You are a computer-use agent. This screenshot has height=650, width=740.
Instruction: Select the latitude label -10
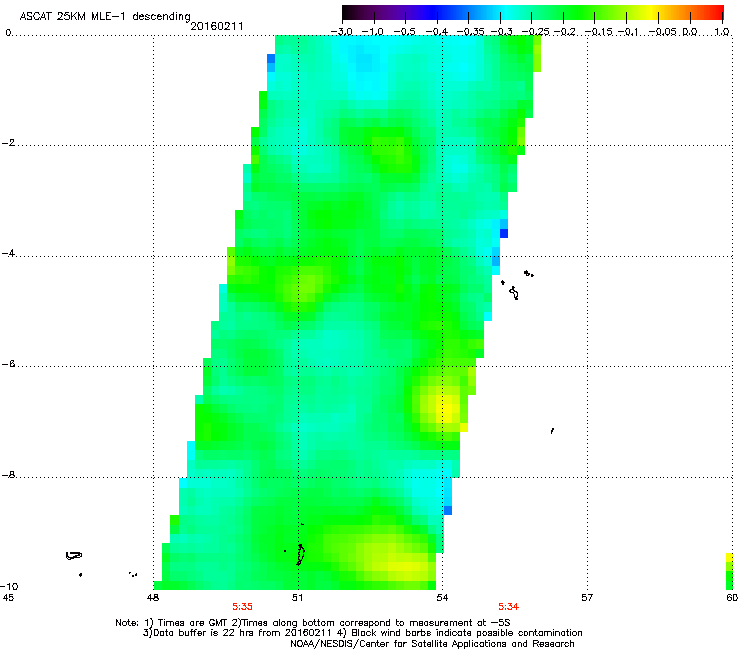(x=9, y=586)
